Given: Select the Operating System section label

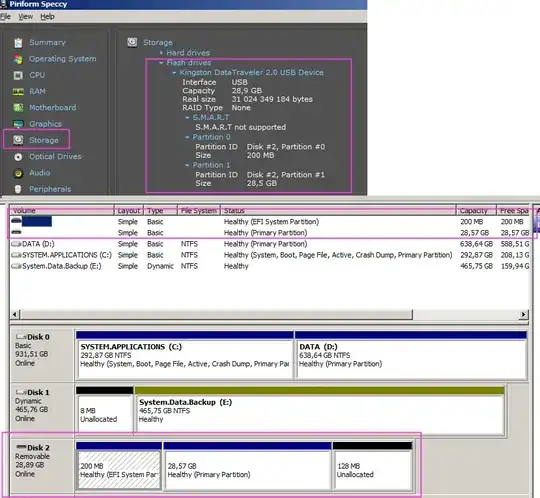Looking at the screenshot, I should pos(62,59).
